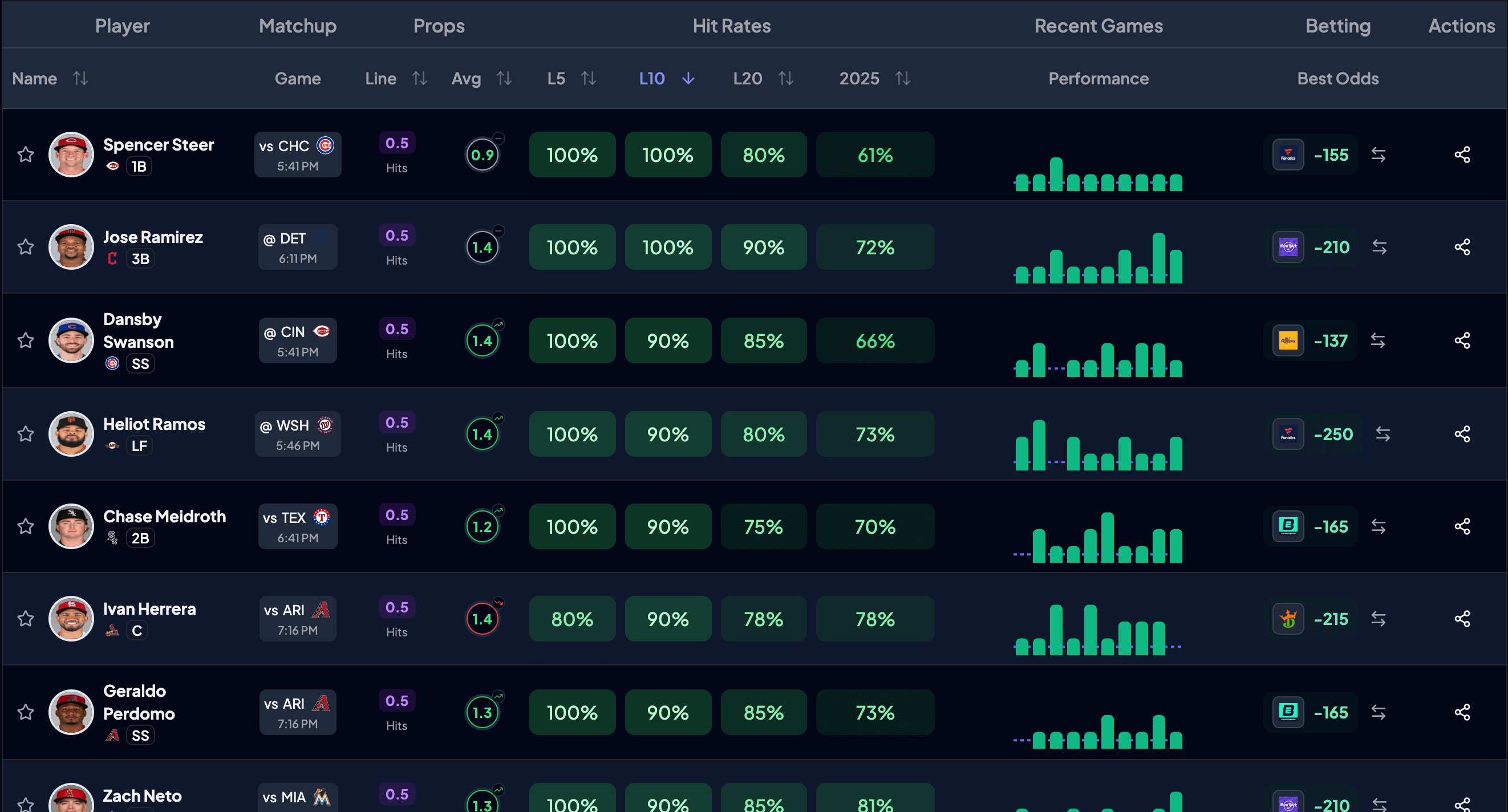
Task: Click Spencer Steer's player headshot
Action: pos(71,155)
